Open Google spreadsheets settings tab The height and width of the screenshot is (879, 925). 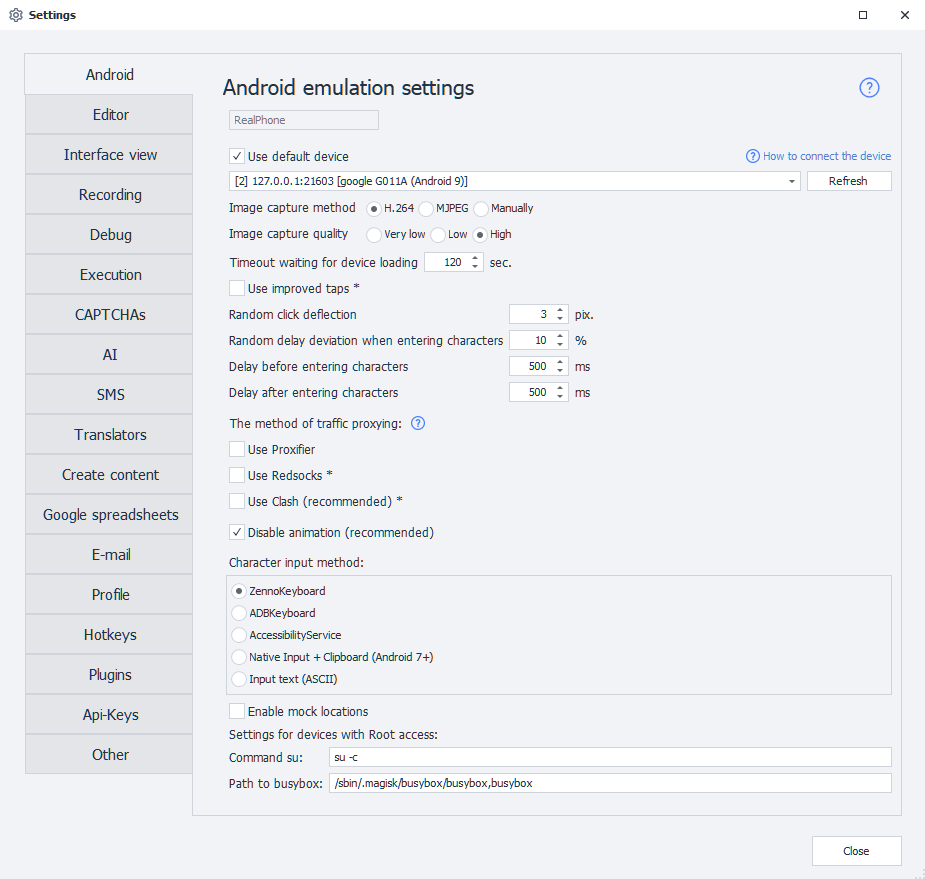[110, 515]
